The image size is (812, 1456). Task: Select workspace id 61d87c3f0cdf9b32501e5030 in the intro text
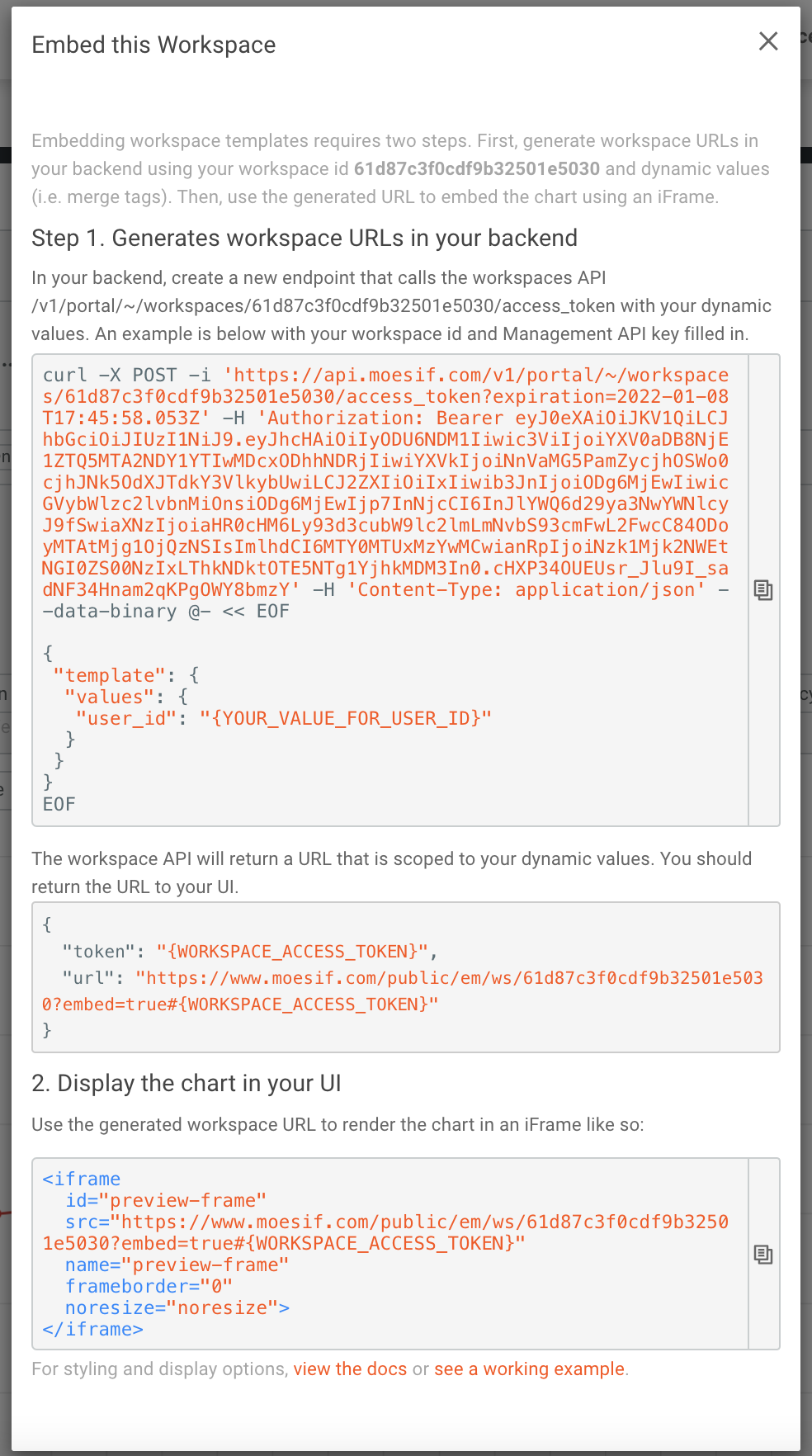point(477,168)
